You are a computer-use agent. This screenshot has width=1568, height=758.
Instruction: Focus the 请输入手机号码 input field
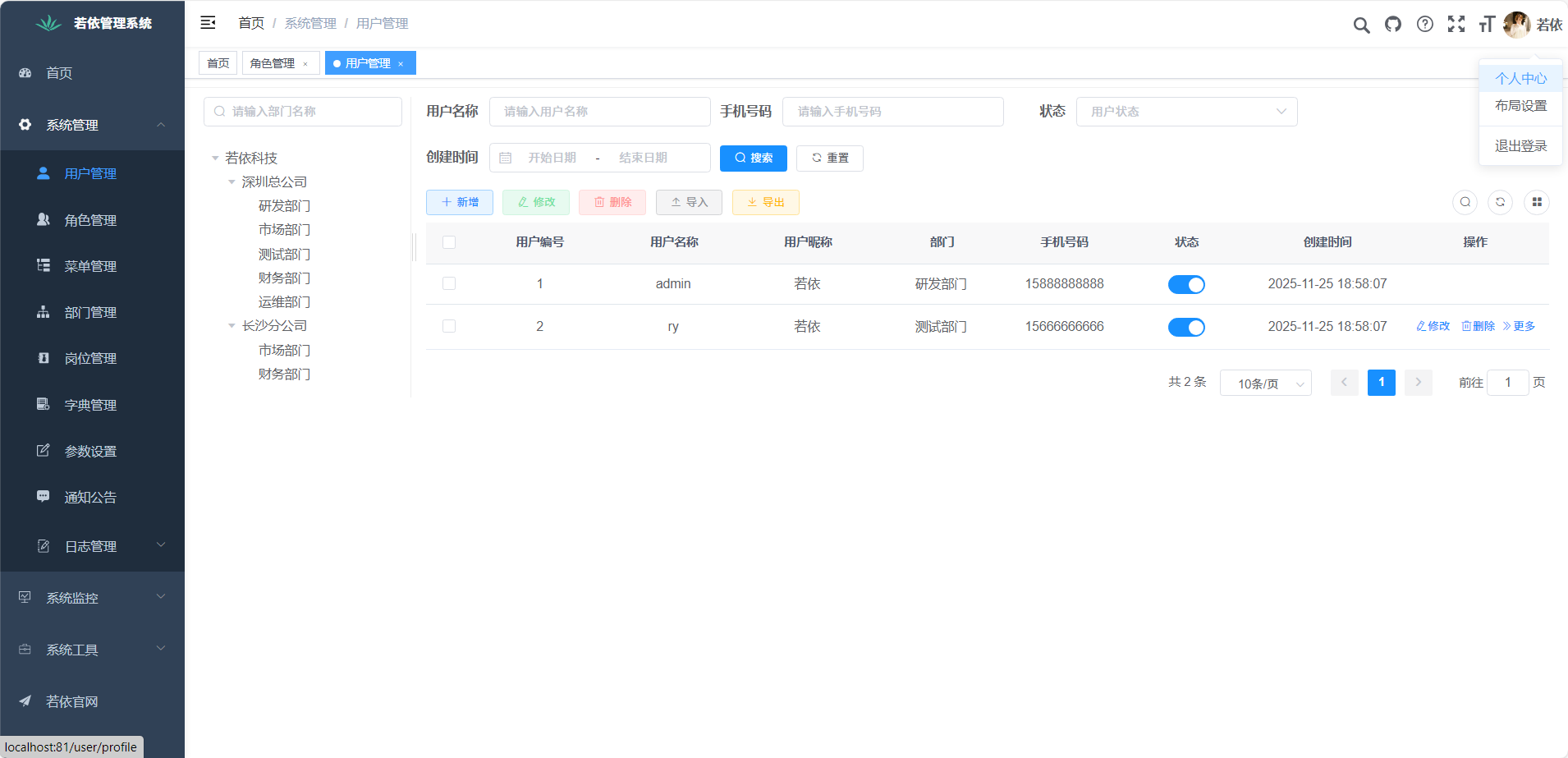(x=893, y=112)
